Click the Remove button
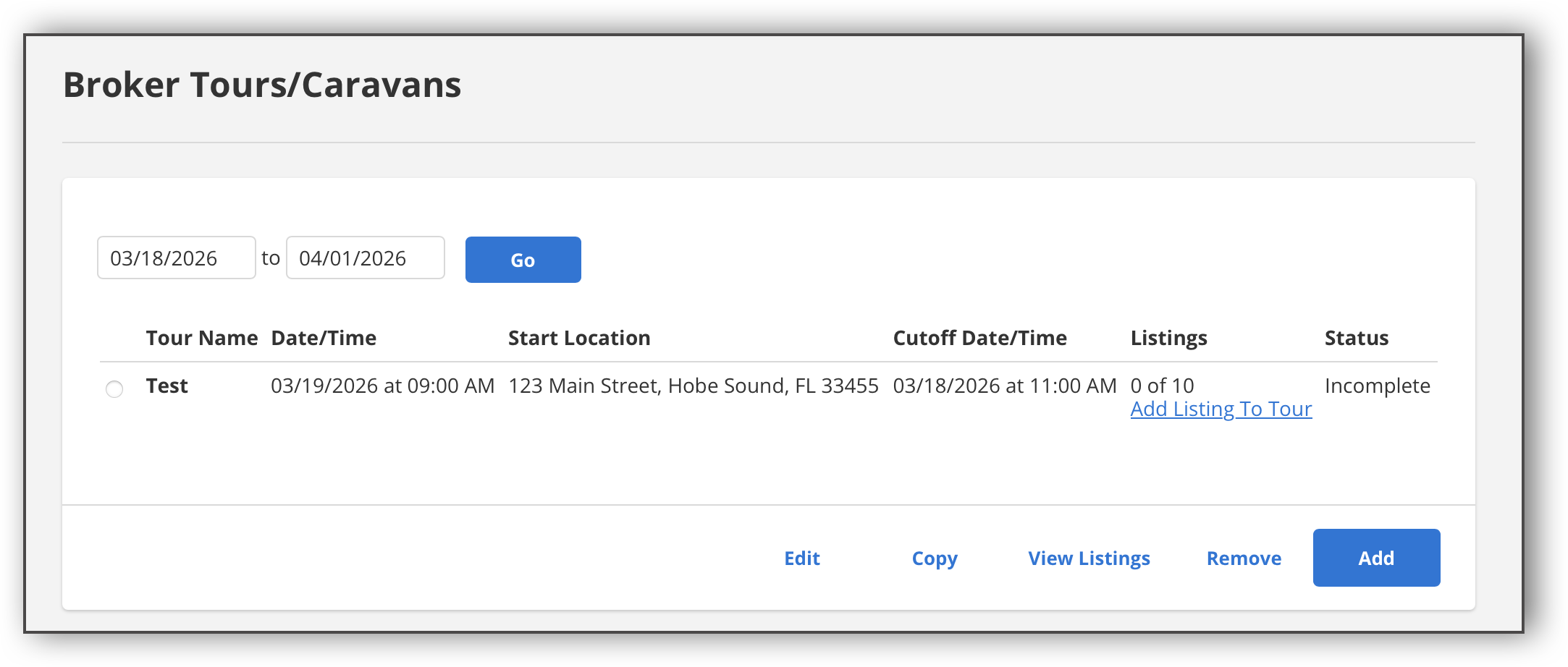The width and height of the screenshot is (1568, 667). tap(1244, 558)
